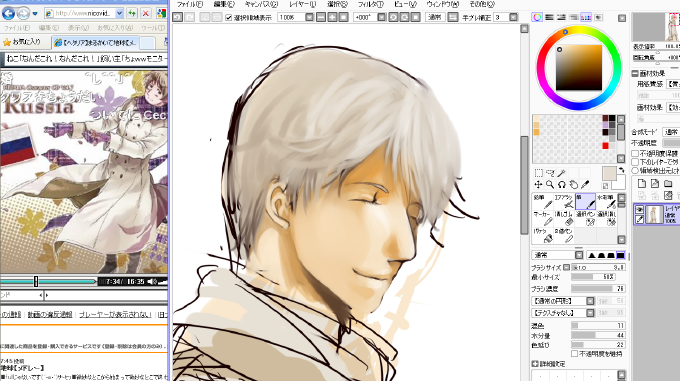Viewport: 680px width, 381px height.
Task: Select the lasso tool
Action: click(550, 173)
